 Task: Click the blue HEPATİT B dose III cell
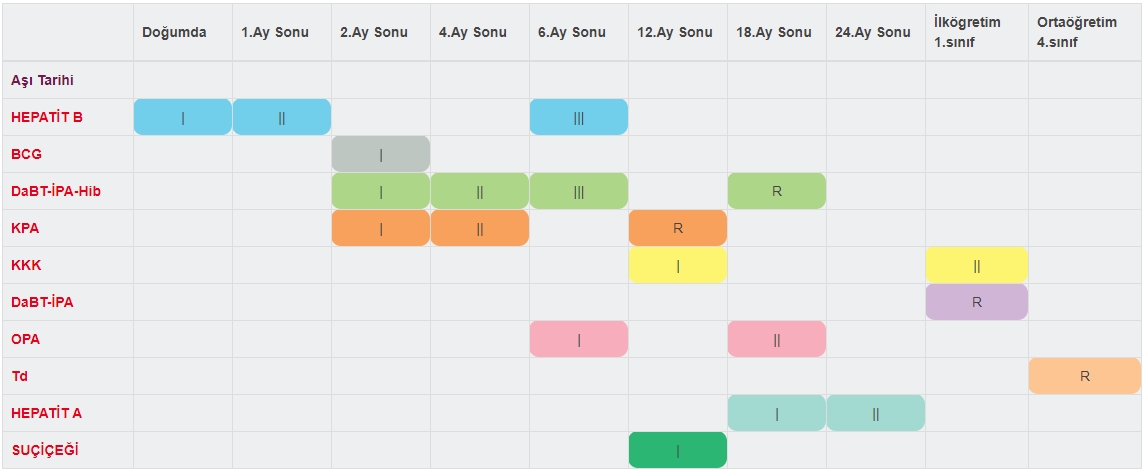click(x=579, y=117)
